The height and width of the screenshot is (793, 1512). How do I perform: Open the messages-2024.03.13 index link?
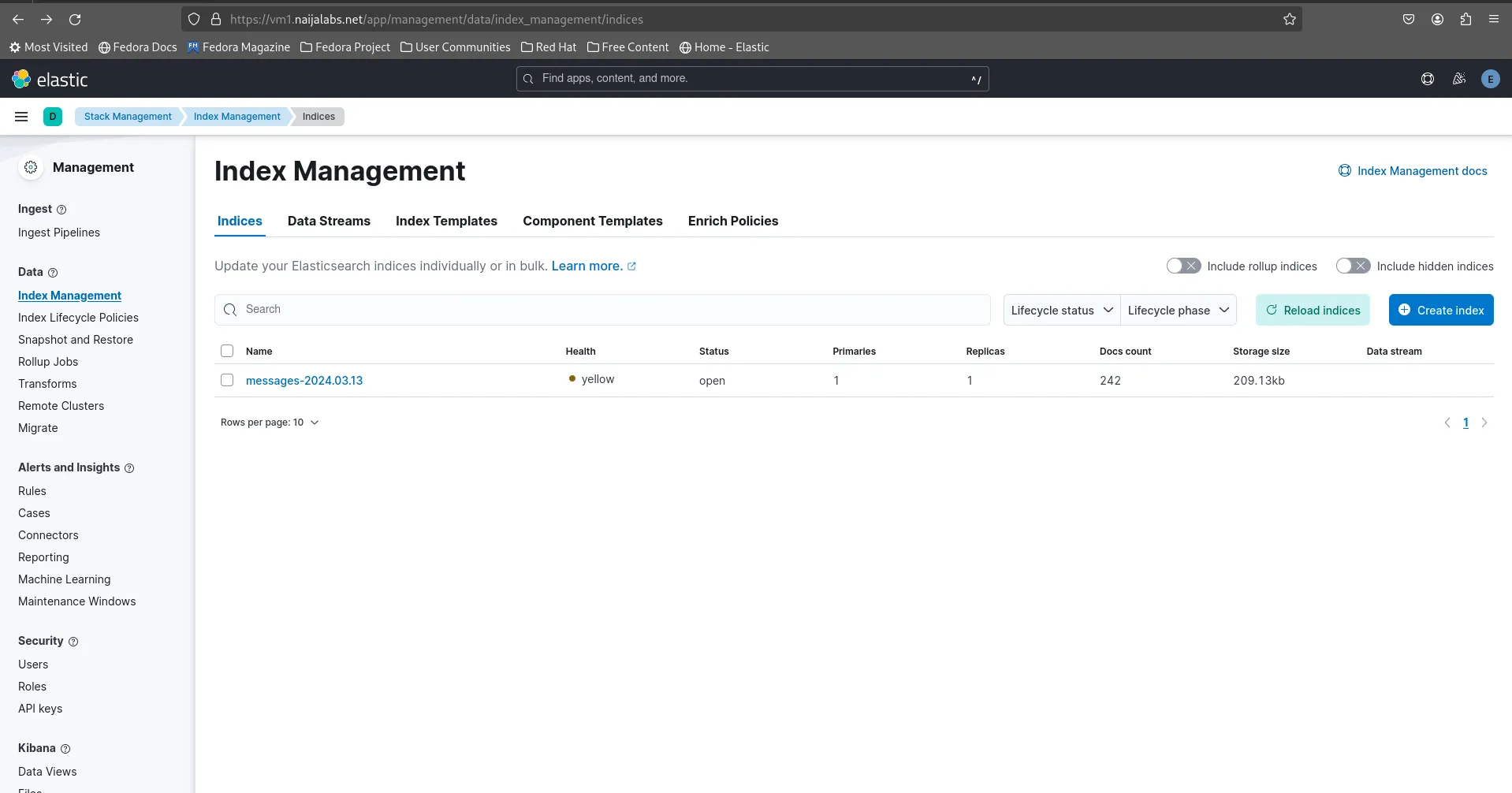tap(304, 381)
